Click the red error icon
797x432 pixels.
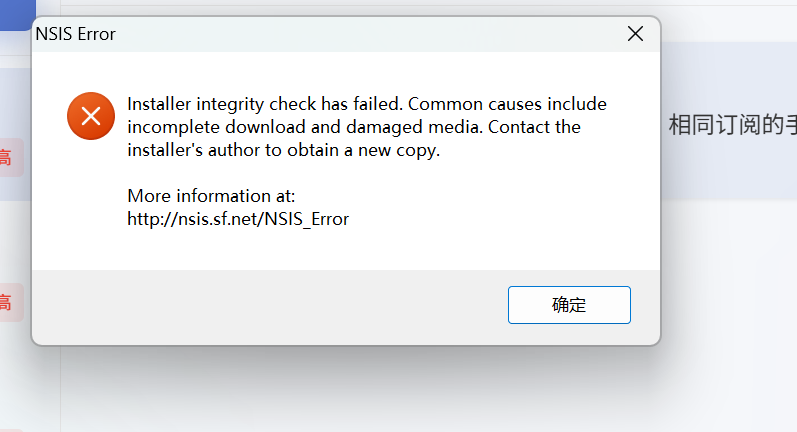[90, 116]
